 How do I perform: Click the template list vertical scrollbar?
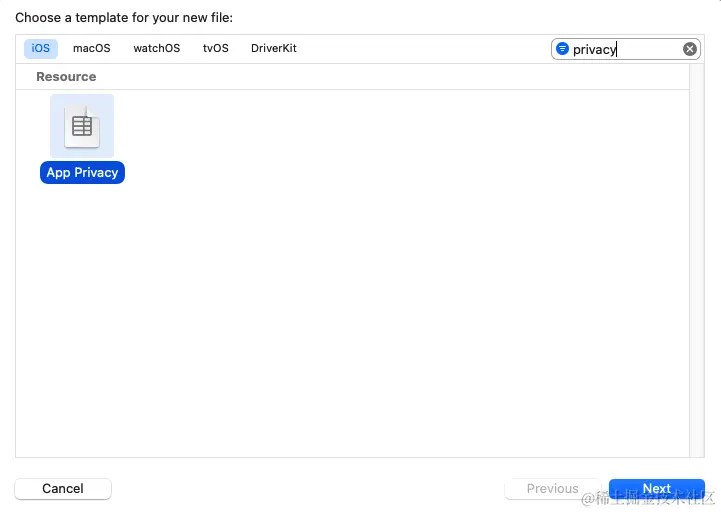(697, 260)
